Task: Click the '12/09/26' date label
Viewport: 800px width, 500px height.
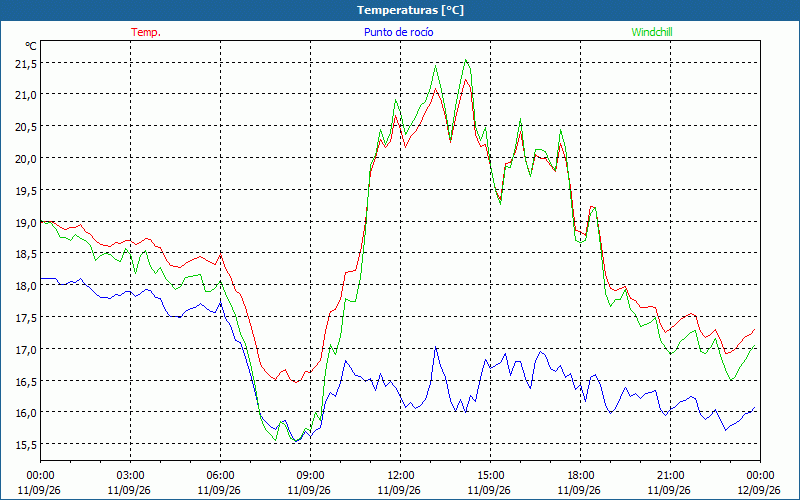Action: point(760,490)
